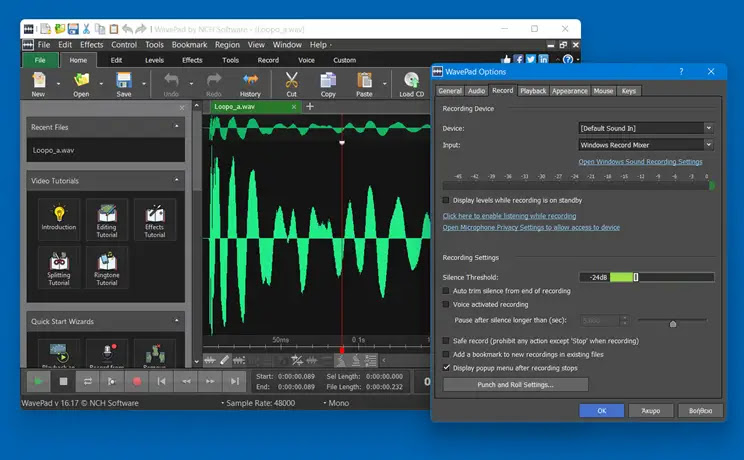
Task: Open the Region menu
Action: pos(227,45)
